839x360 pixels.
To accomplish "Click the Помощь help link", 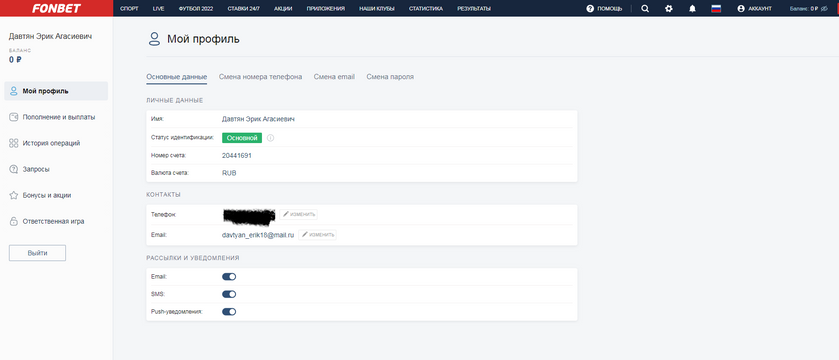I will [x=609, y=9].
